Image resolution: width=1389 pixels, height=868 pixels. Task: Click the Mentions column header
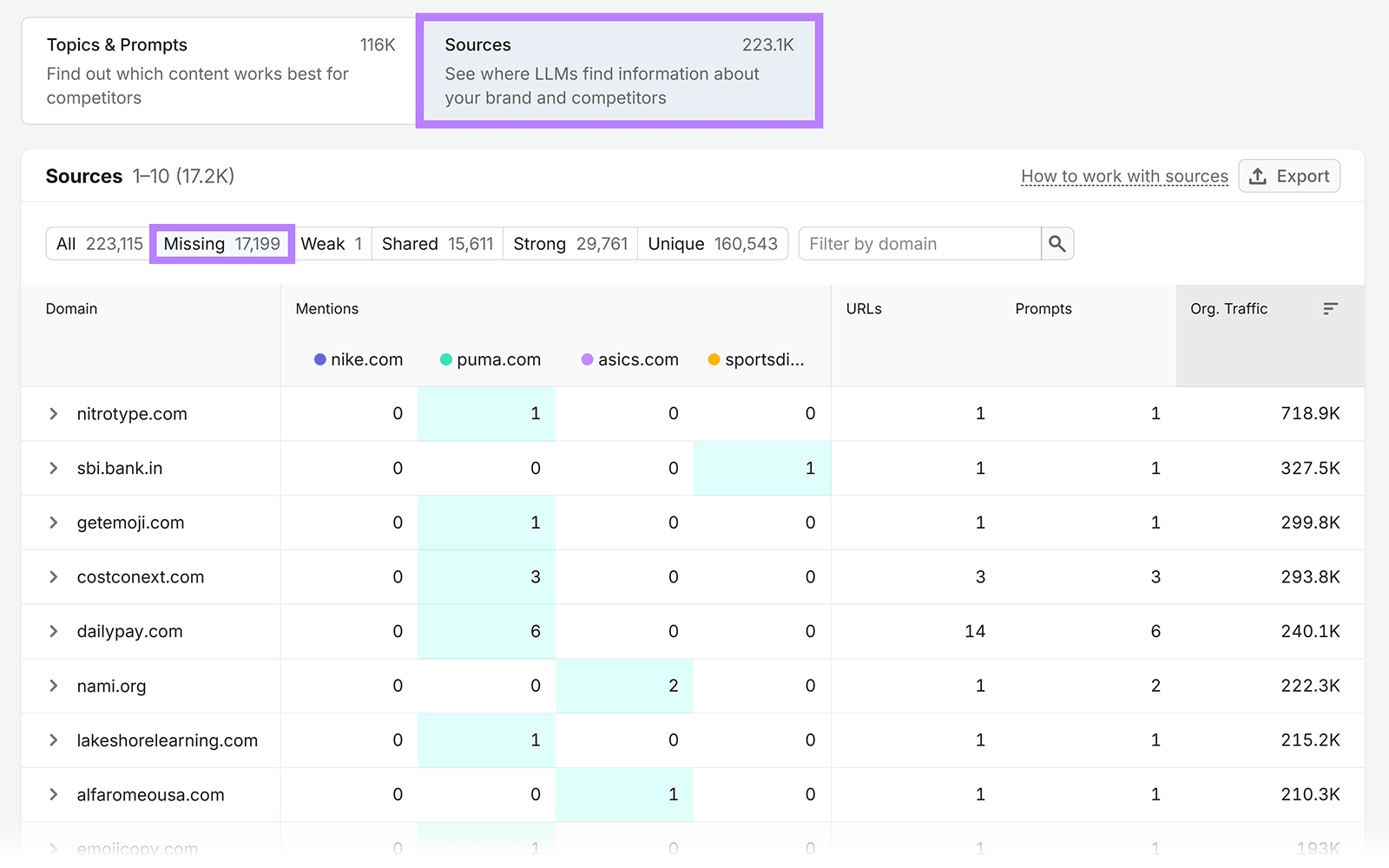tap(327, 309)
